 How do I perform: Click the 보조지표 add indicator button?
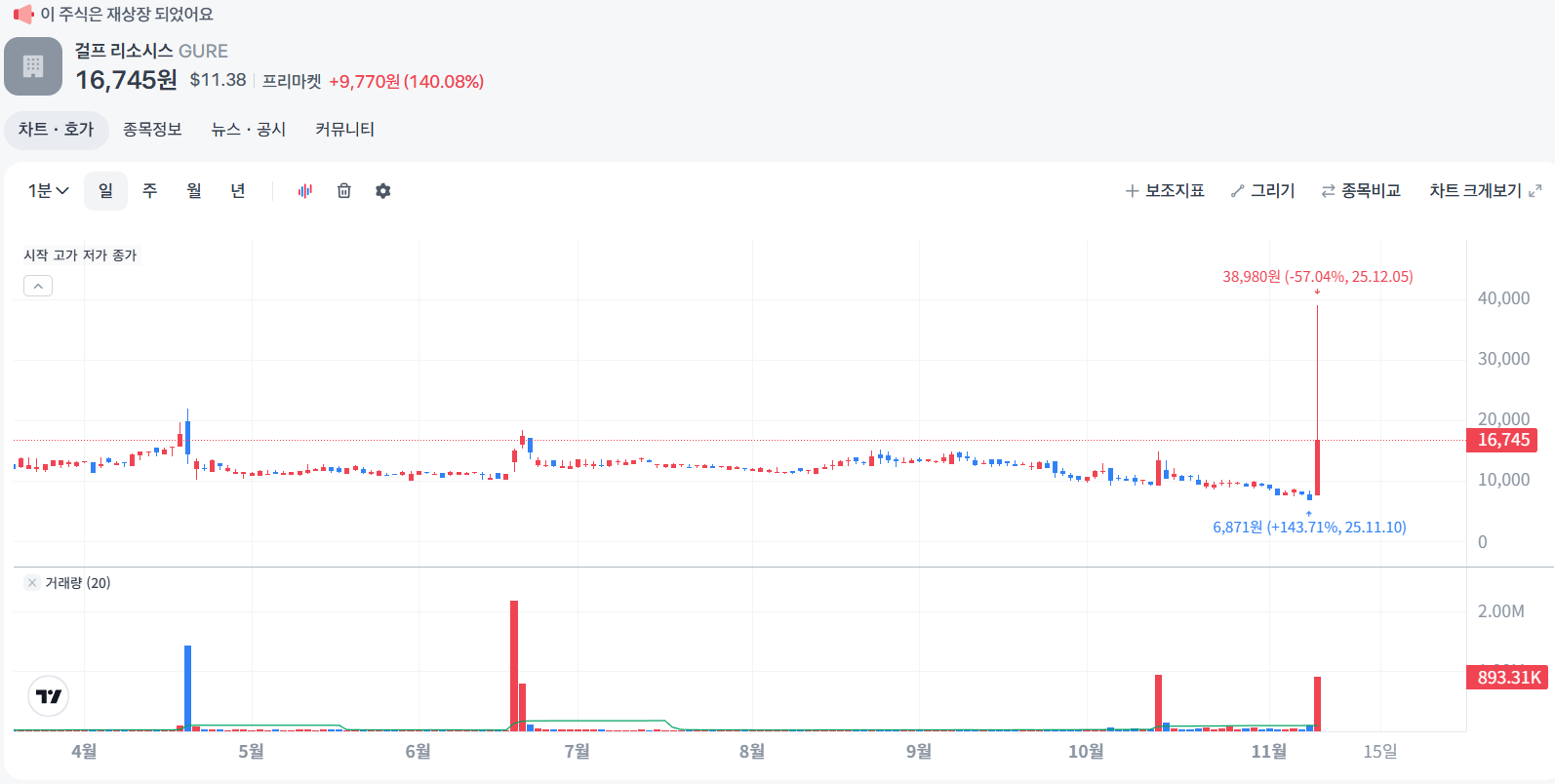[1165, 191]
